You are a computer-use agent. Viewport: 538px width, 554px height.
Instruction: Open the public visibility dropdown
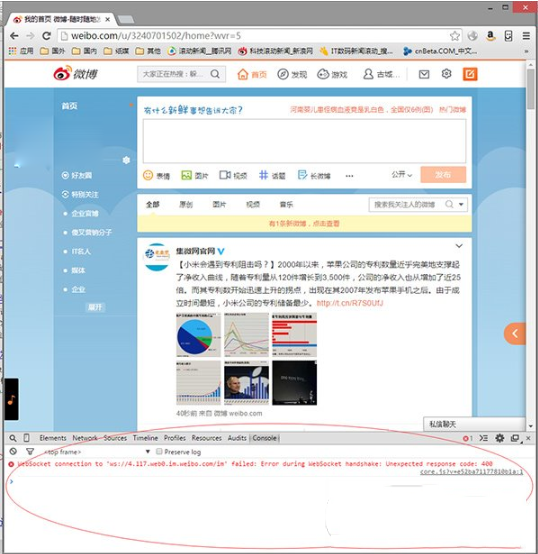(x=402, y=175)
